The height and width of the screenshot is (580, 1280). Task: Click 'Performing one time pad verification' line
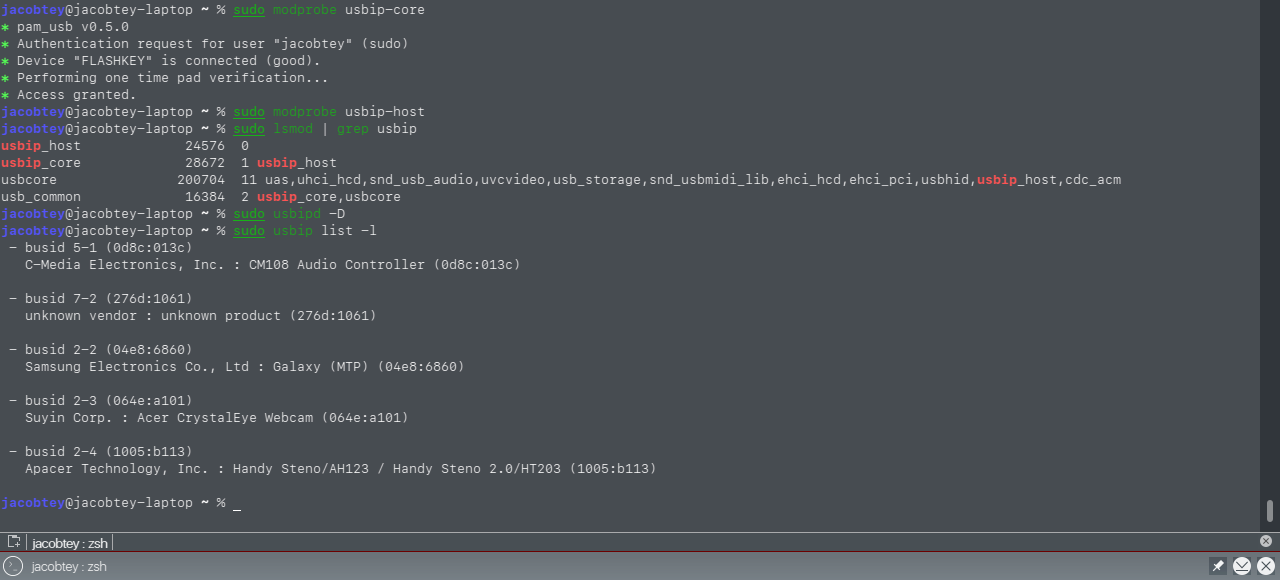pyautogui.click(x=165, y=78)
